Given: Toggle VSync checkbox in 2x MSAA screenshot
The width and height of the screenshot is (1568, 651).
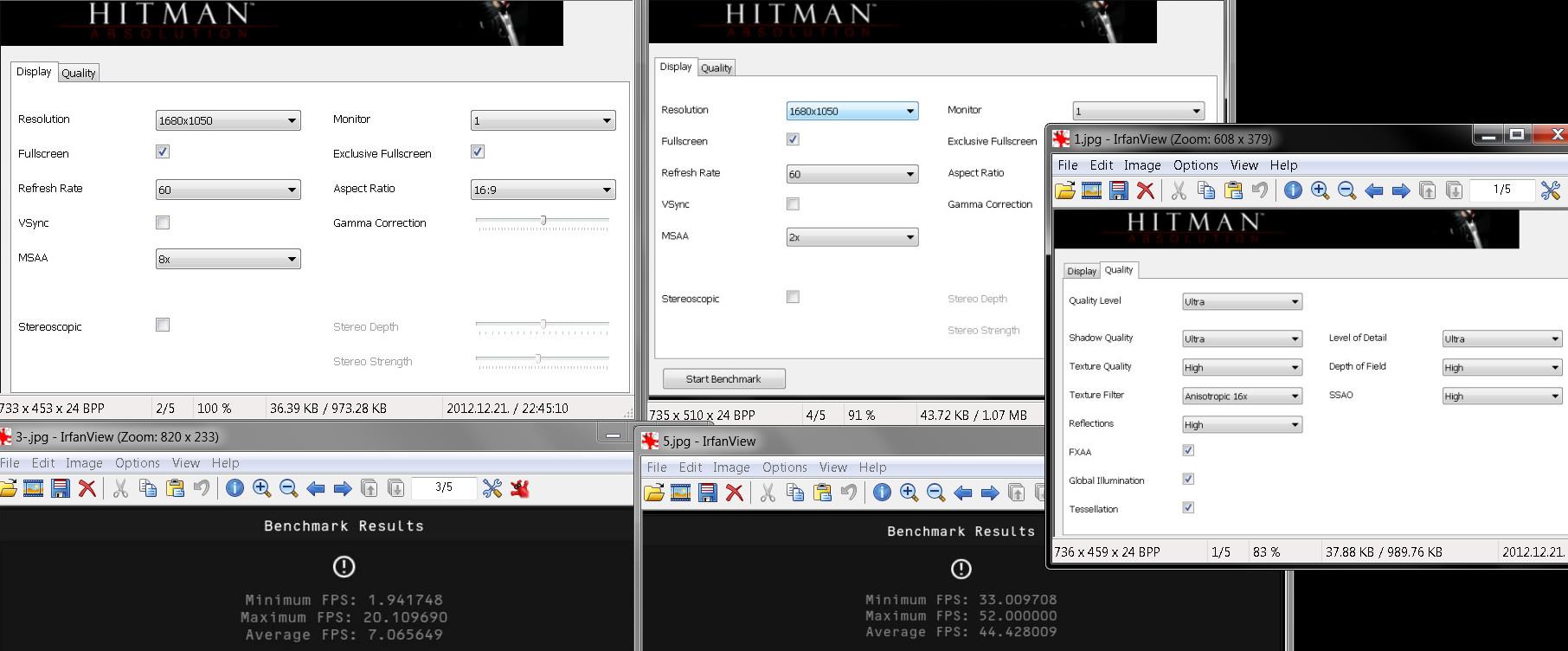Looking at the screenshot, I should coord(793,203).
